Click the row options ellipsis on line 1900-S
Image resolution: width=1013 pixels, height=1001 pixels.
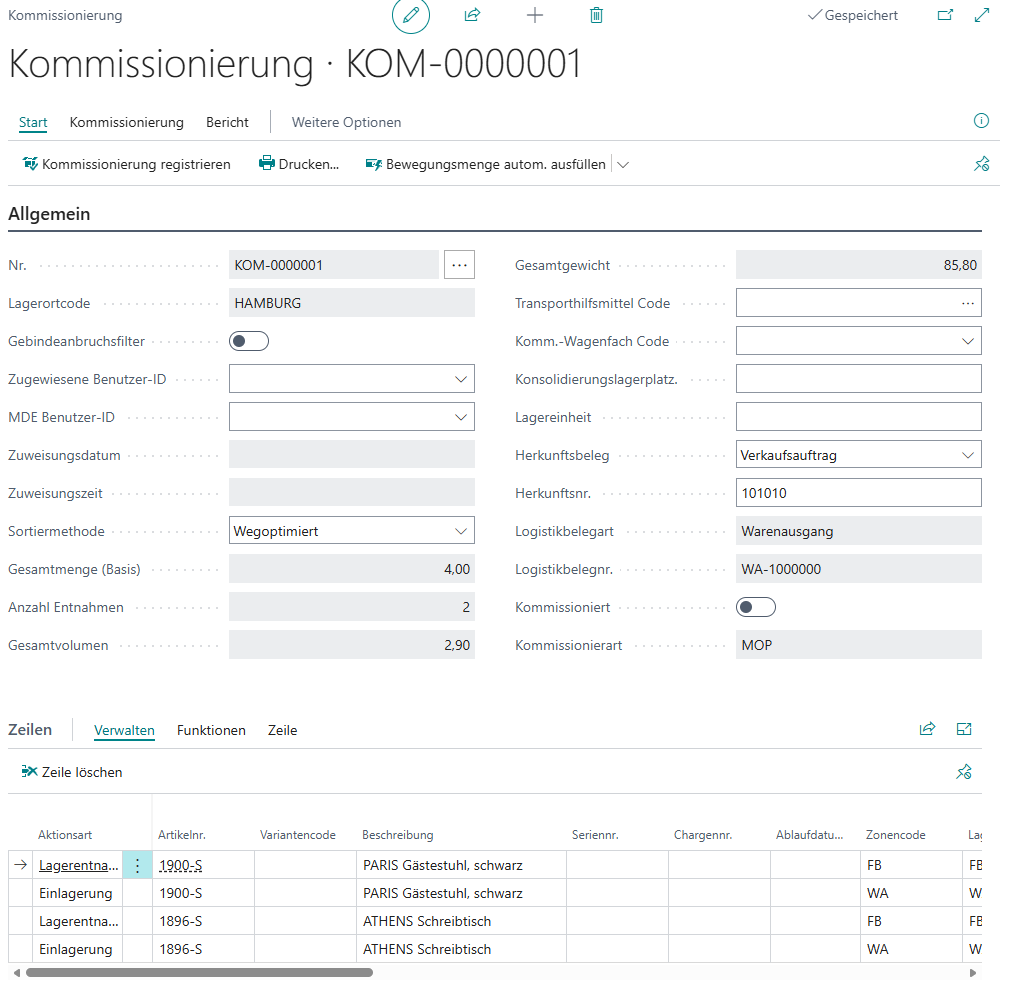coord(136,864)
